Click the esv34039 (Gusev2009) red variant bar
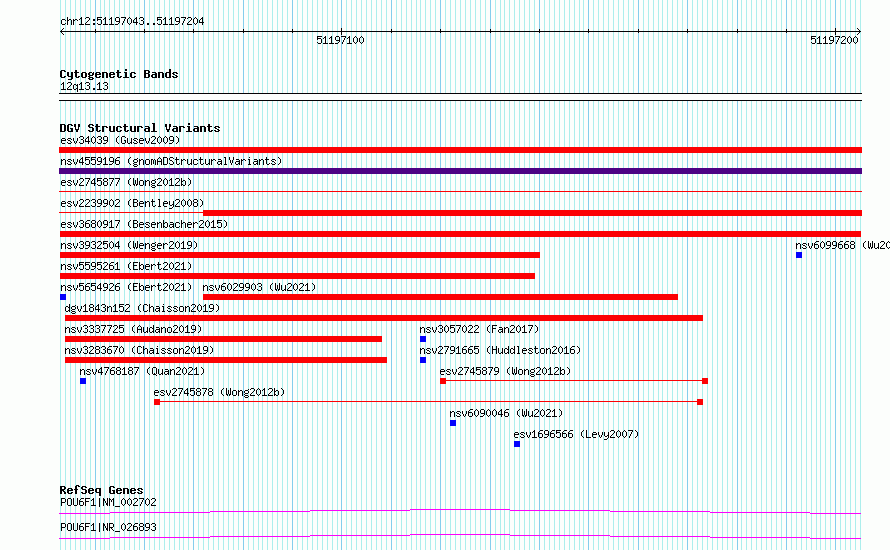 [460, 150]
